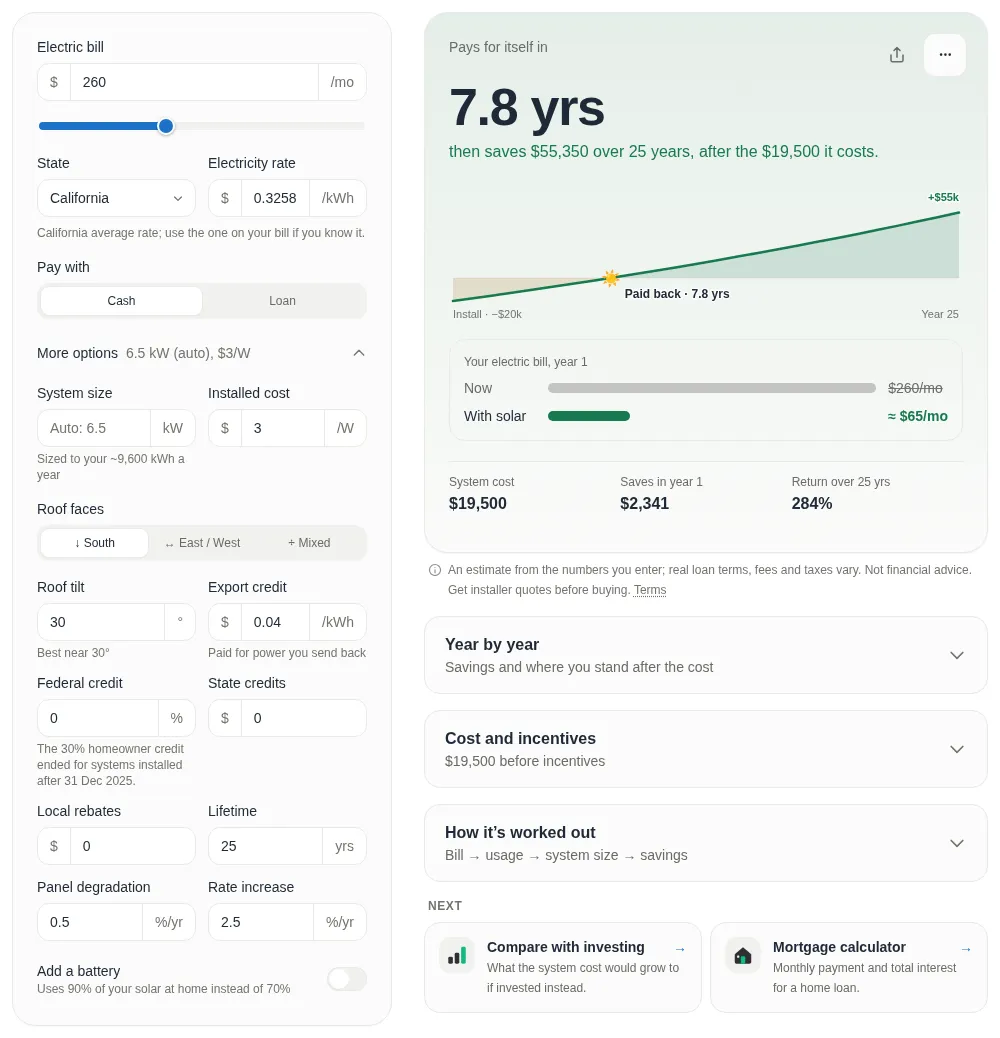Expand the Cost and incentives section
1000x1038 pixels.
pos(705,749)
